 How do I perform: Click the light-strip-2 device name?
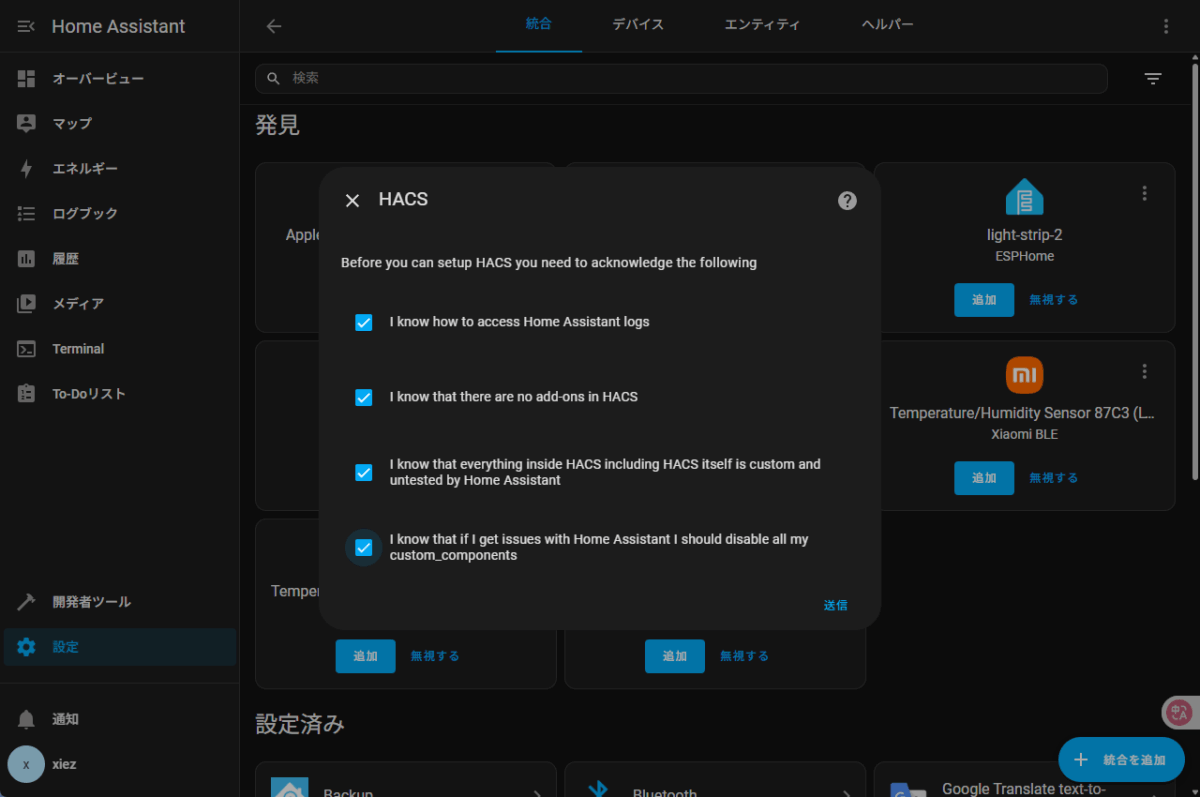1024,235
